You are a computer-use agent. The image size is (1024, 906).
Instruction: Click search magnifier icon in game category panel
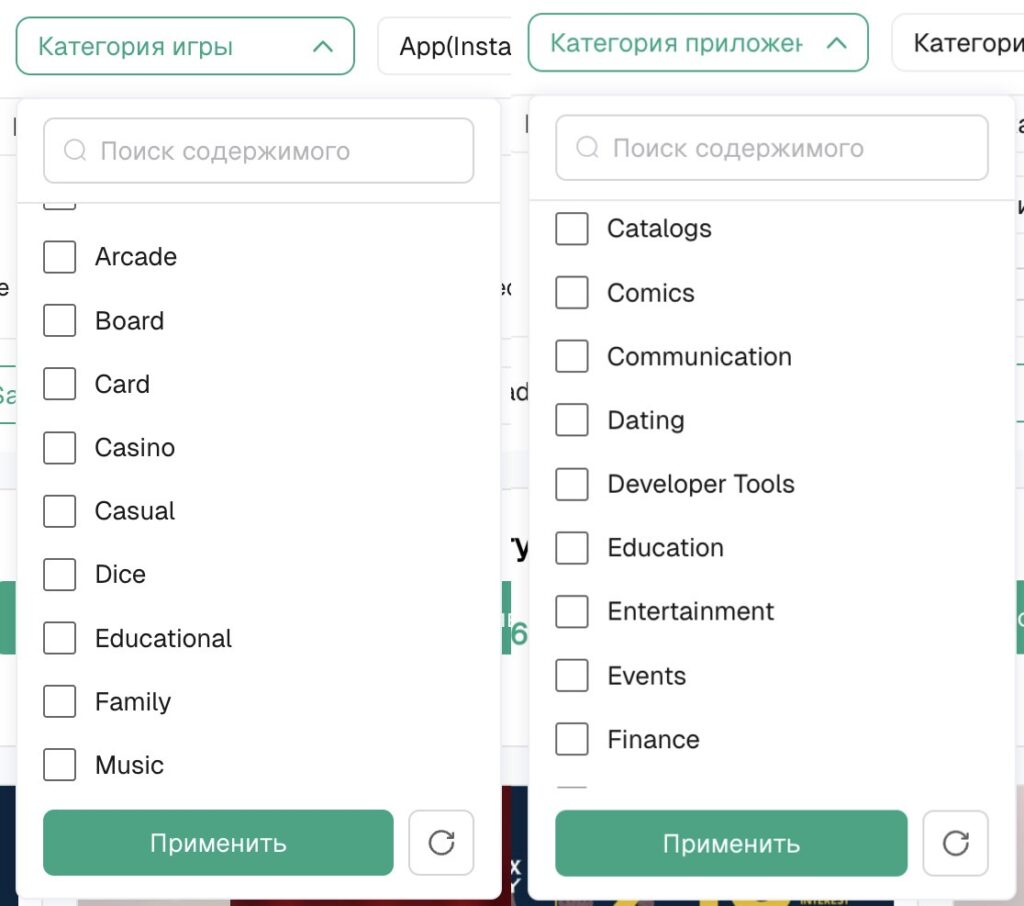pyautogui.click(x=75, y=150)
